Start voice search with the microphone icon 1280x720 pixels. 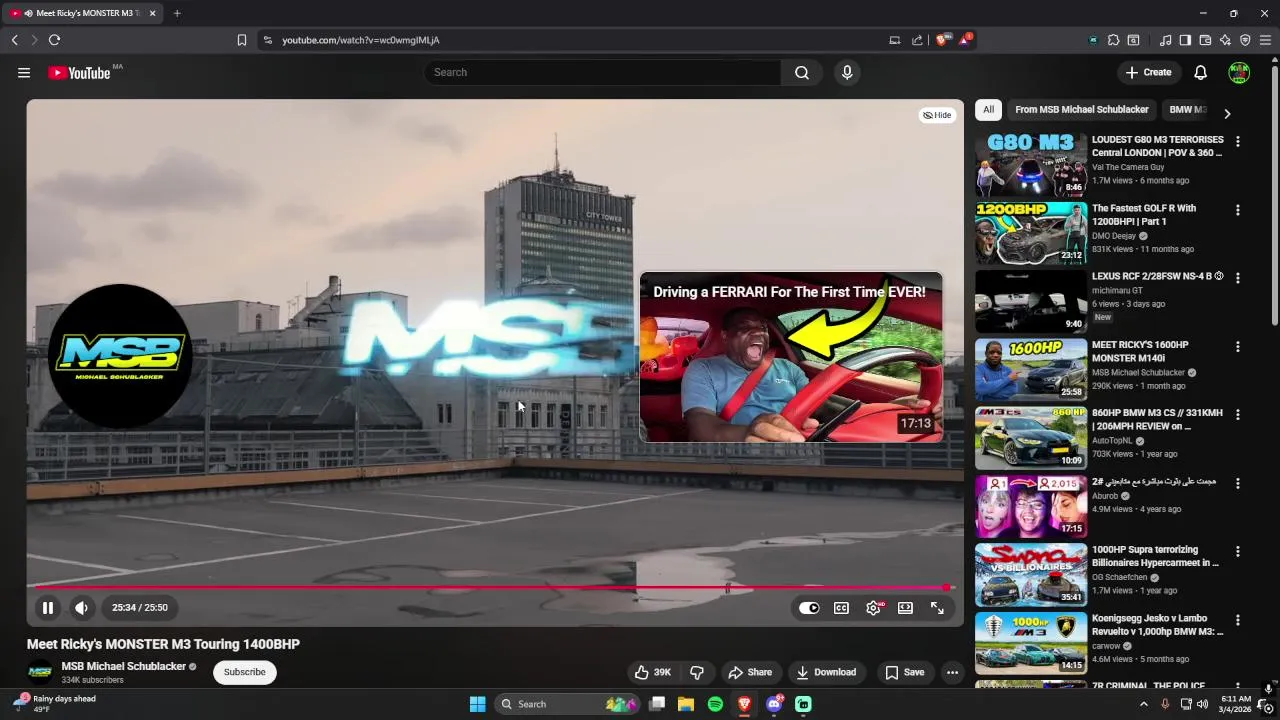[x=847, y=72]
